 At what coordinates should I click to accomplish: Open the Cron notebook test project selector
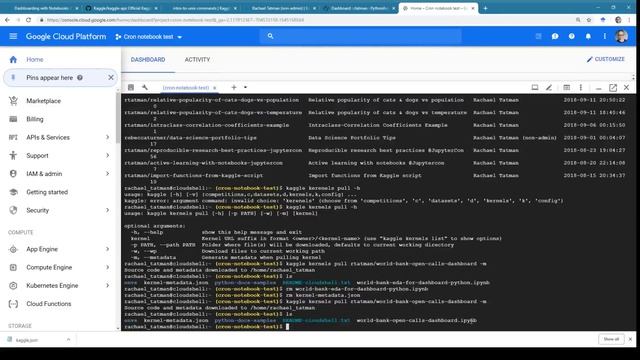[149, 37]
